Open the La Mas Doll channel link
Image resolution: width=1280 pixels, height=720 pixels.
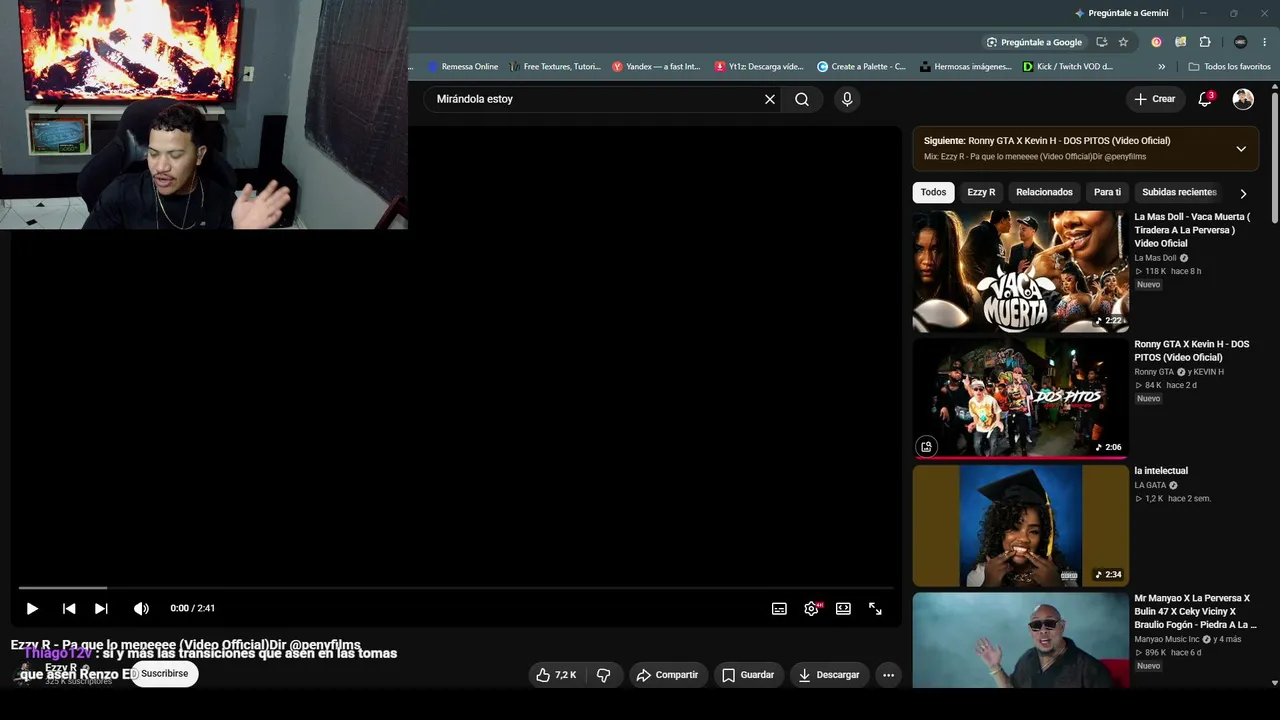click(x=1155, y=258)
